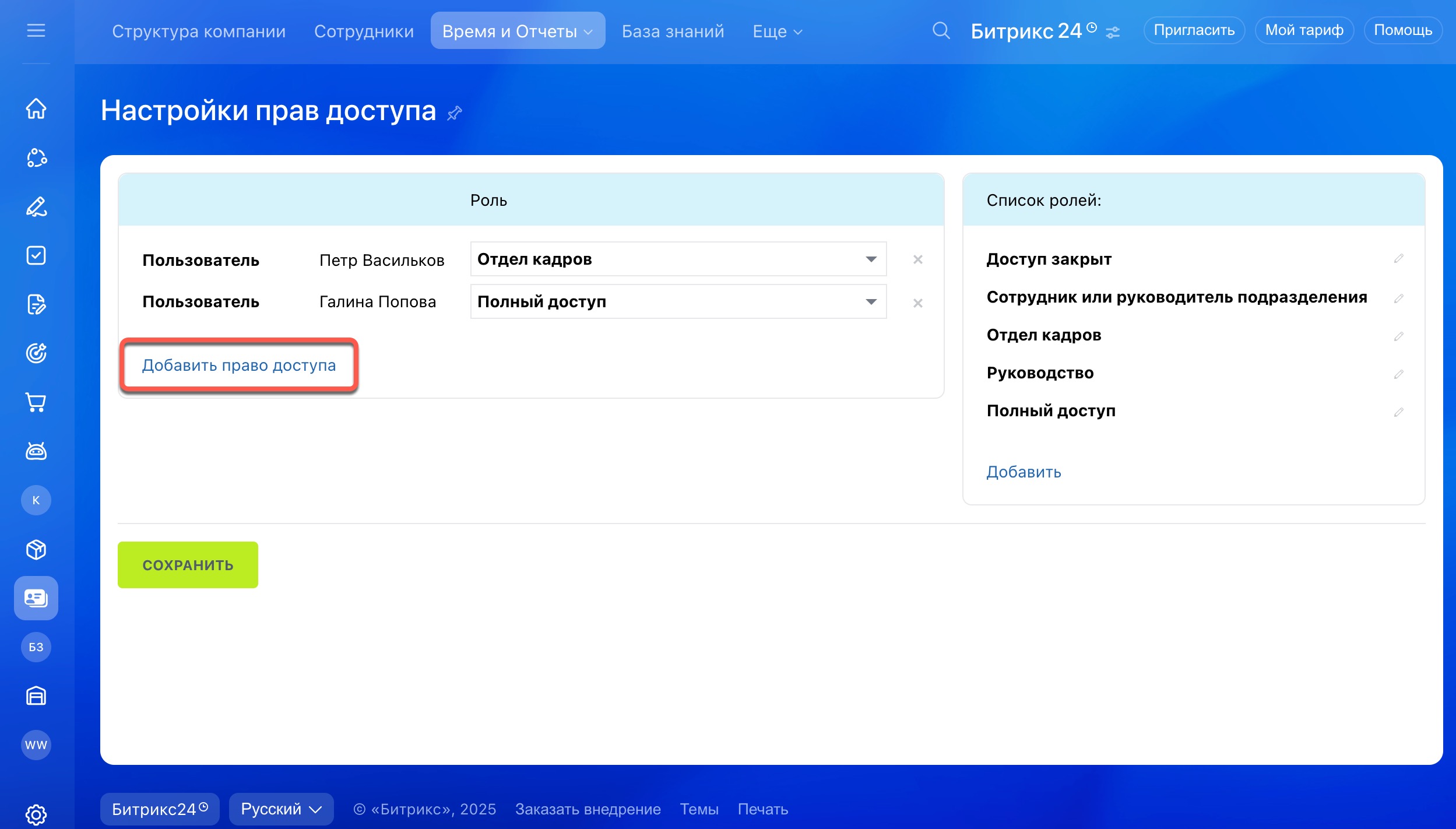The height and width of the screenshot is (829, 1456).
Task: Open Заказать внедрение footer link
Action: 588,809
